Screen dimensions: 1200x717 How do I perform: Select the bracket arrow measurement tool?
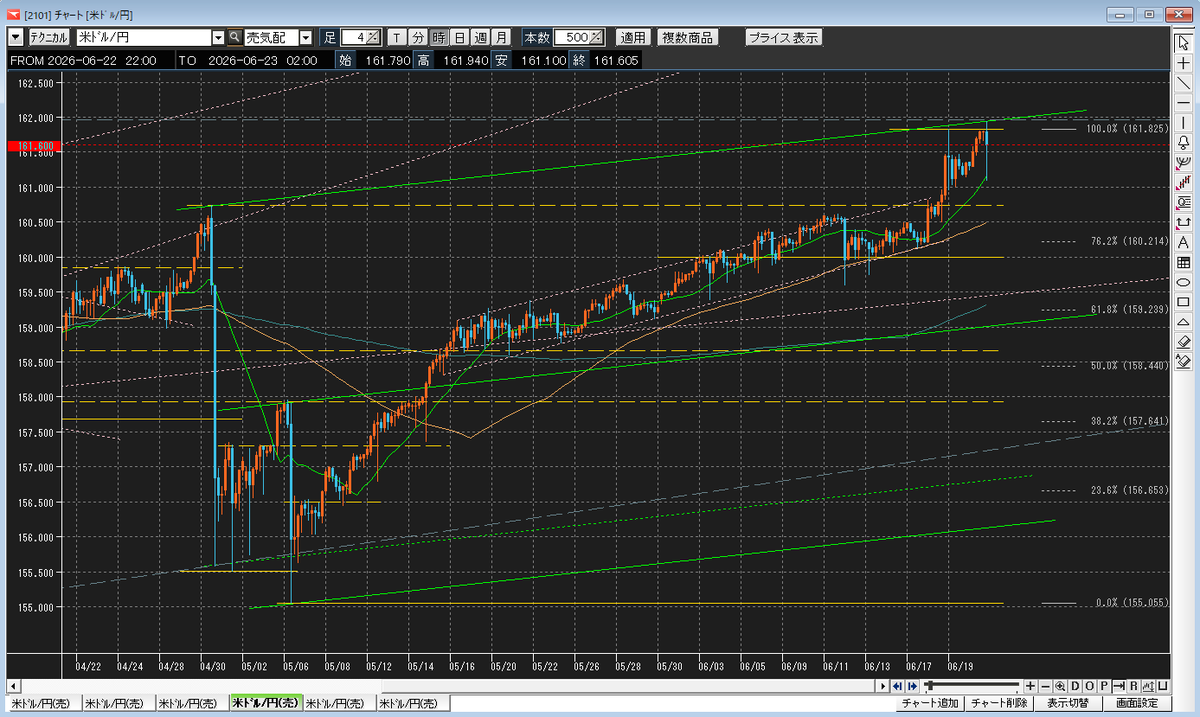[1183, 222]
